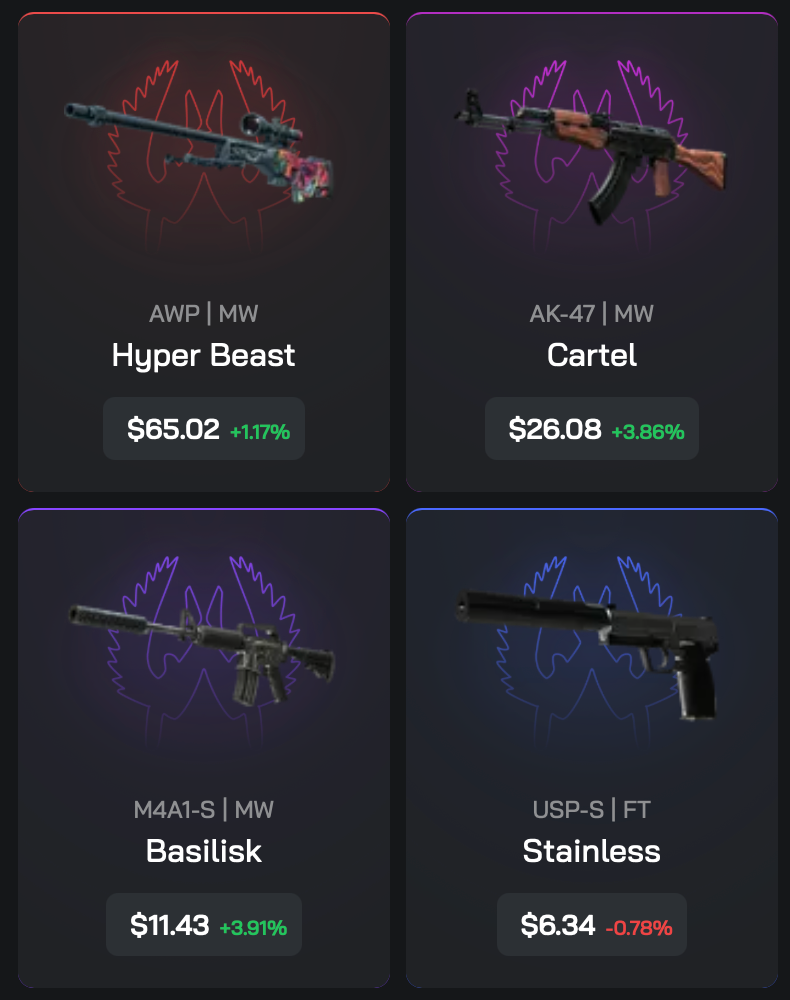Select the Stainless item name
The height and width of the screenshot is (1000, 790).
[x=592, y=851]
